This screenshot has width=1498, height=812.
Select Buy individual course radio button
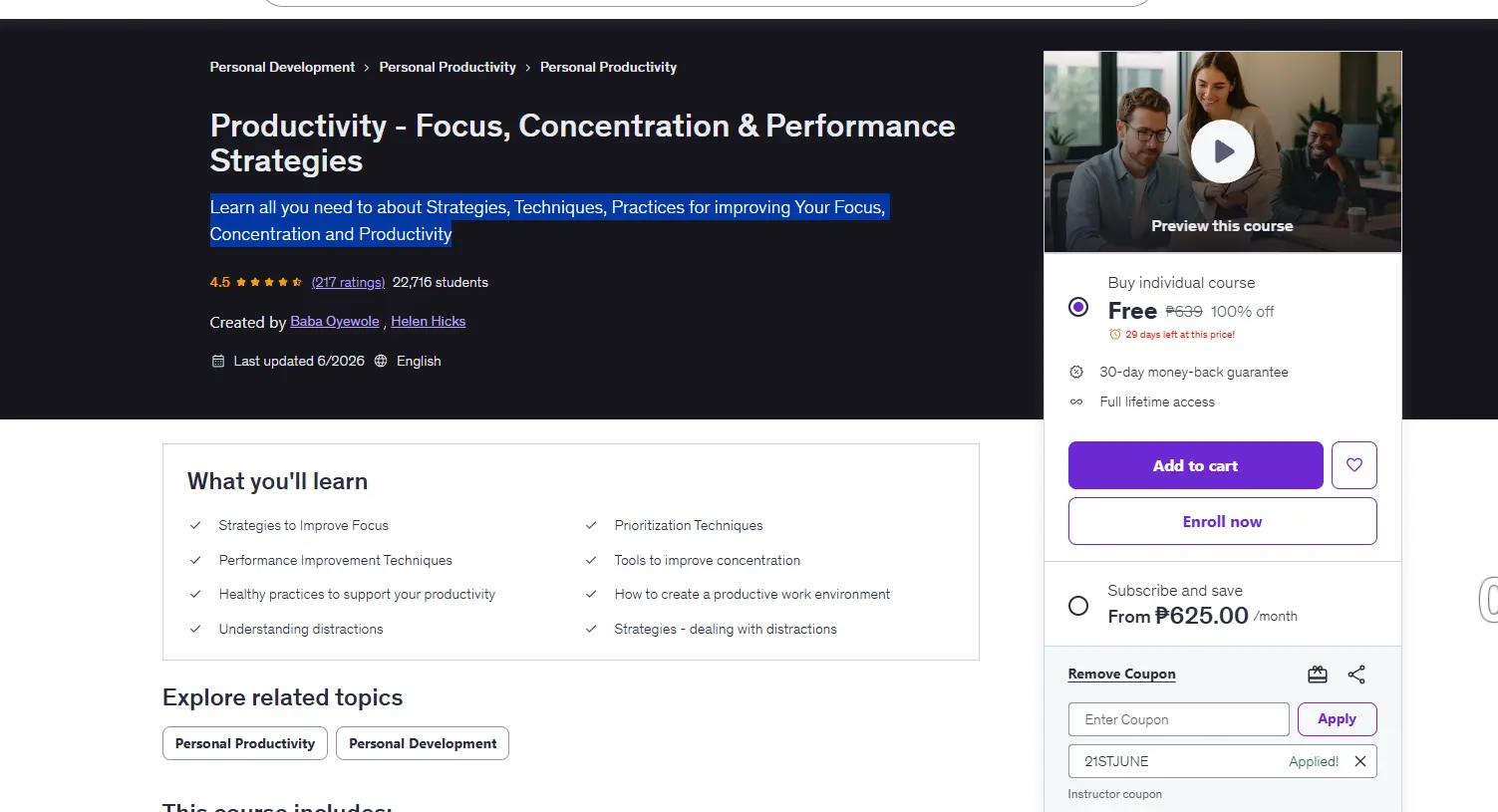click(1078, 307)
